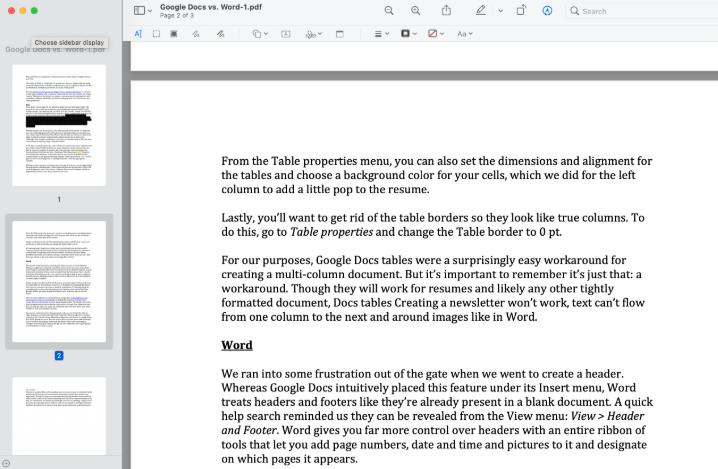718x469 pixels.
Task: Insert a Text box
Action: coord(286,34)
